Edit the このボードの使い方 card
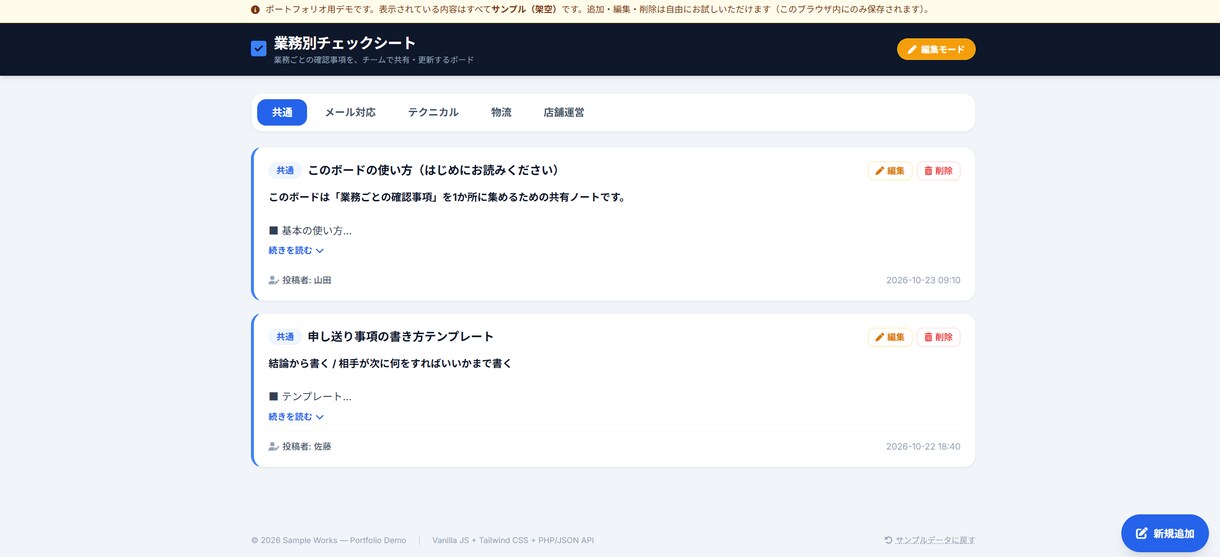1220x557 pixels. pyautogui.click(x=890, y=171)
